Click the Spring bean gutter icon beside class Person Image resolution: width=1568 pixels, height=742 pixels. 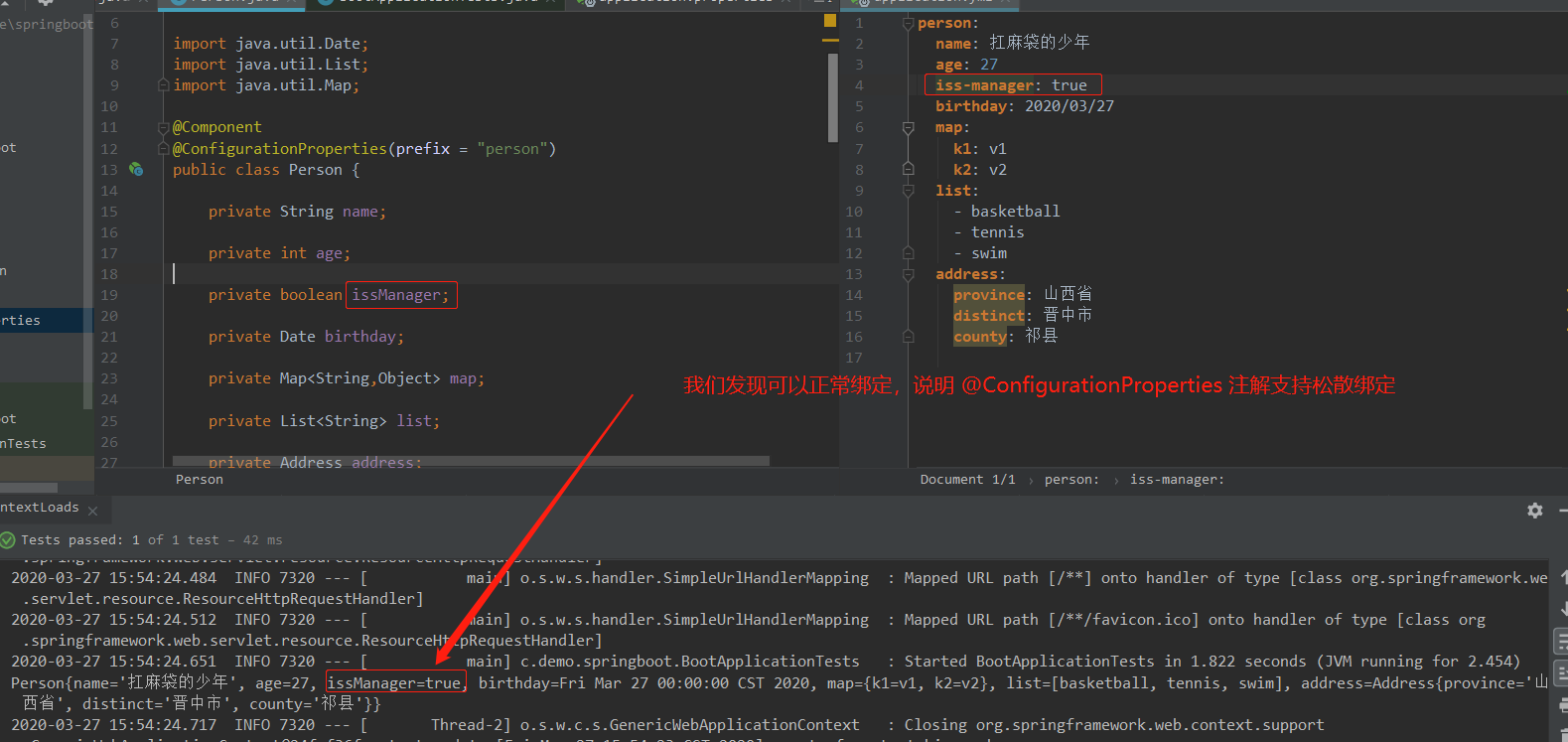click(x=136, y=170)
